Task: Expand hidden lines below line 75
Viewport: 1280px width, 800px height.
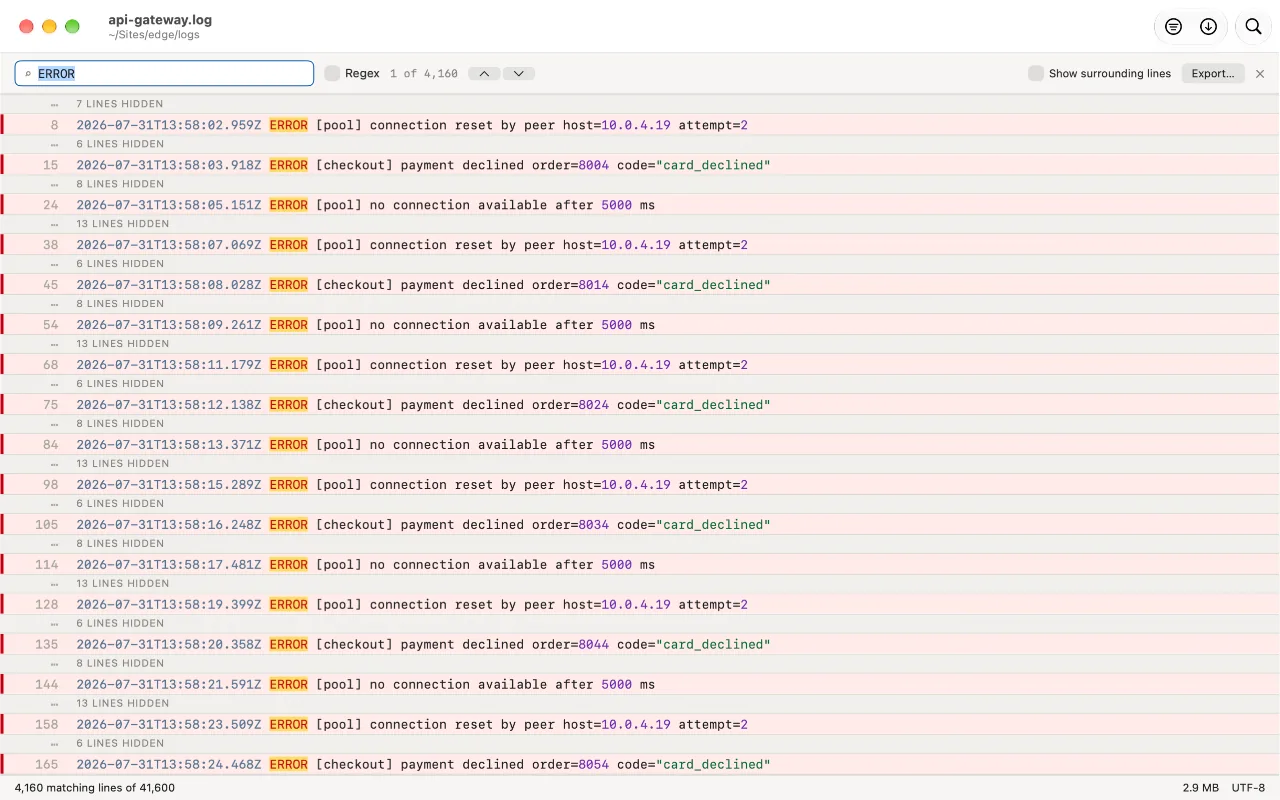Action: (x=640, y=424)
